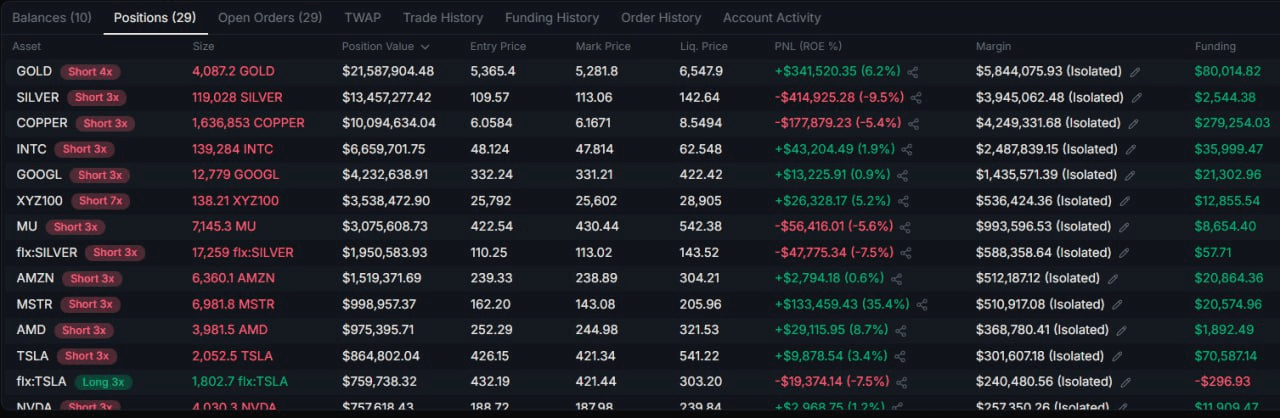Viewport: 1280px width, 418px height.
Task: Click the flx:TSLA asset link
Action: point(40,381)
